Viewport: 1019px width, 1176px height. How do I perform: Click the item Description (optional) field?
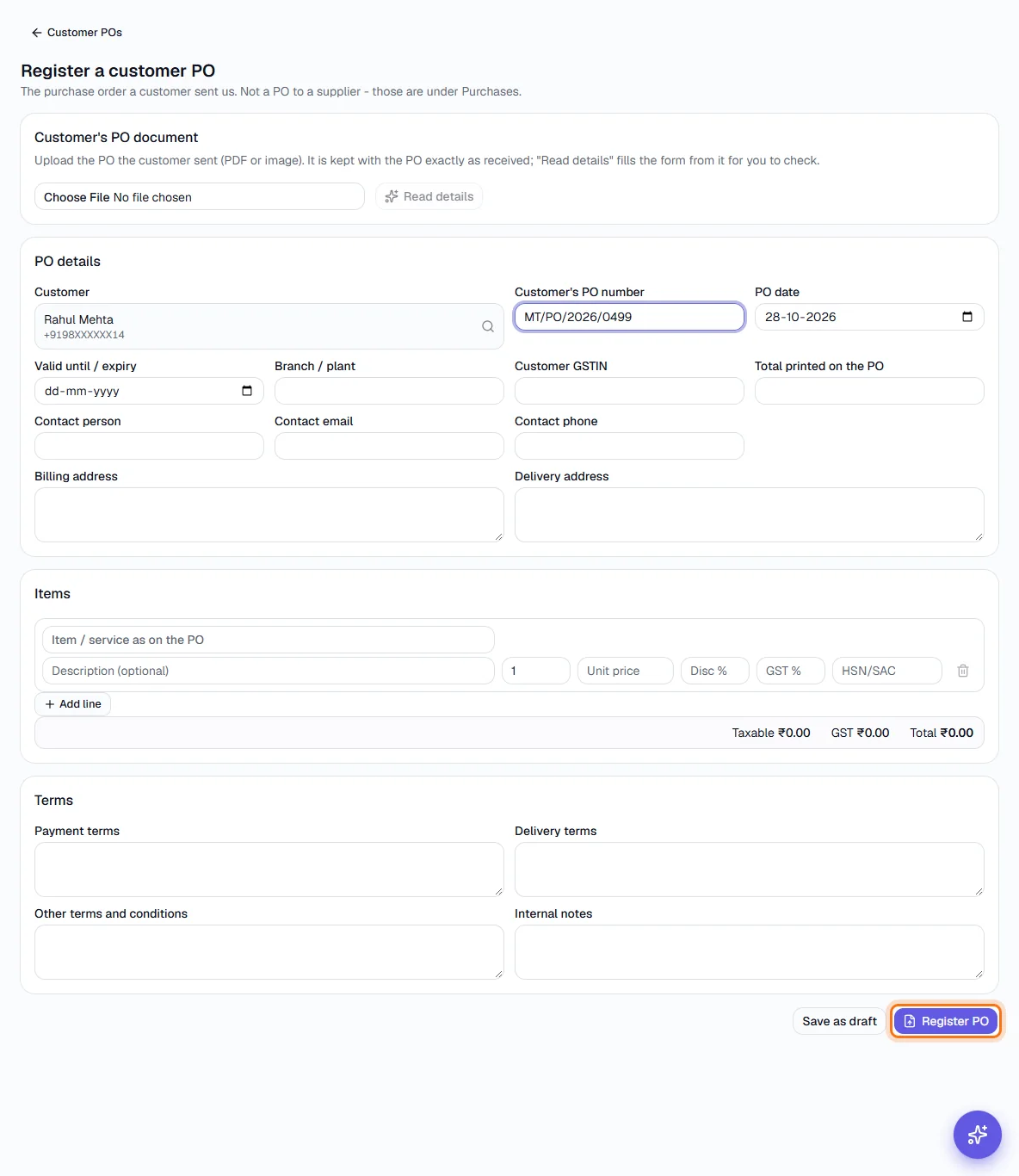[x=269, y=671]
